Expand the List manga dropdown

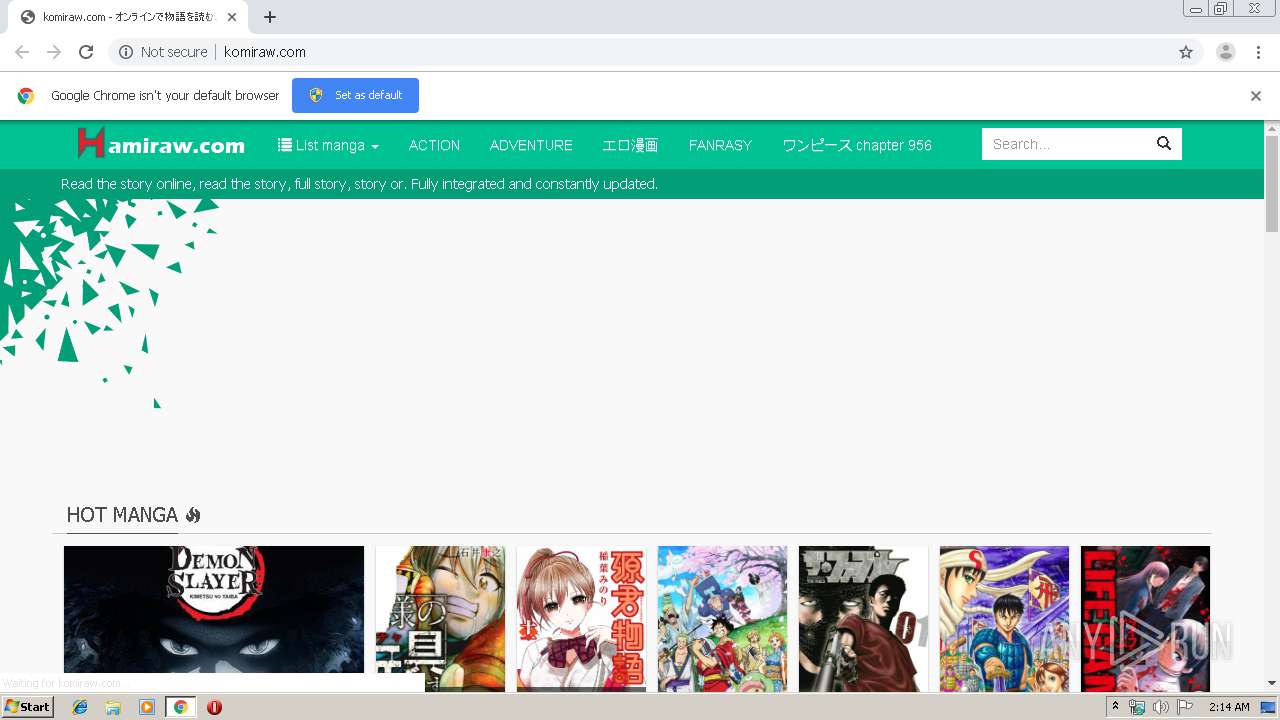328,145
